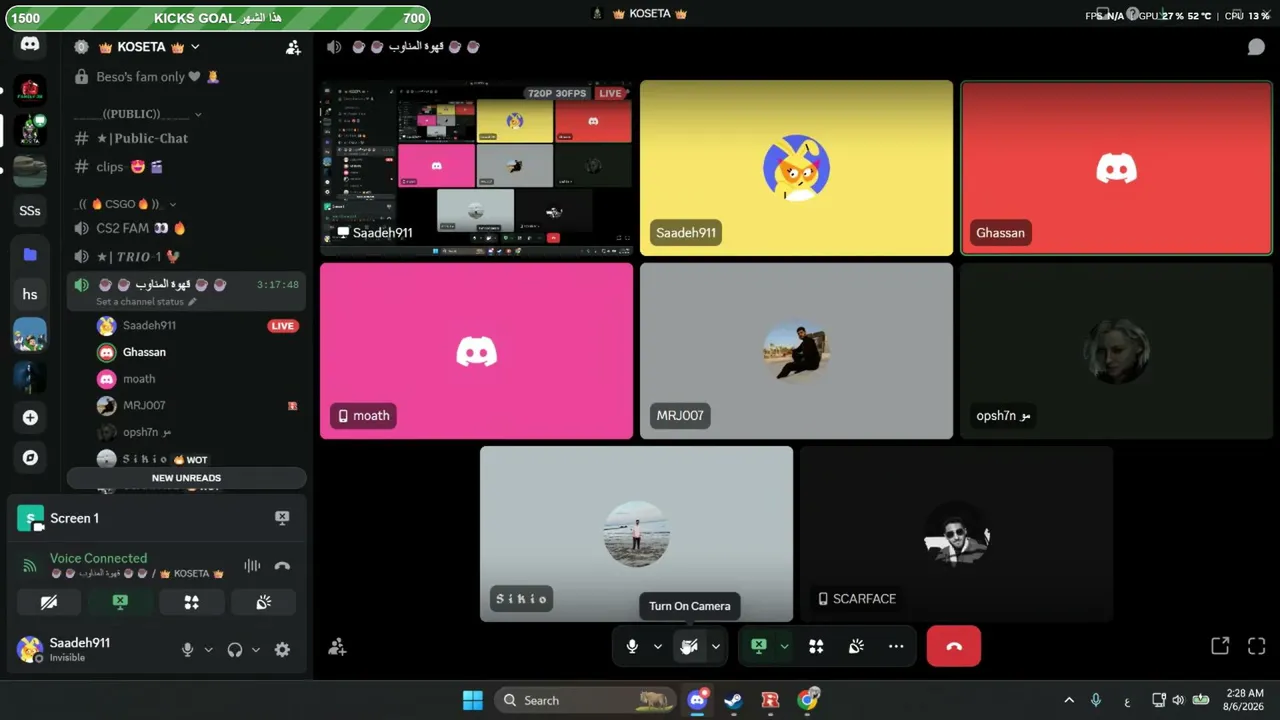Turn on camera from the voice panel
Screen dimensions: 1280x720
48,602
